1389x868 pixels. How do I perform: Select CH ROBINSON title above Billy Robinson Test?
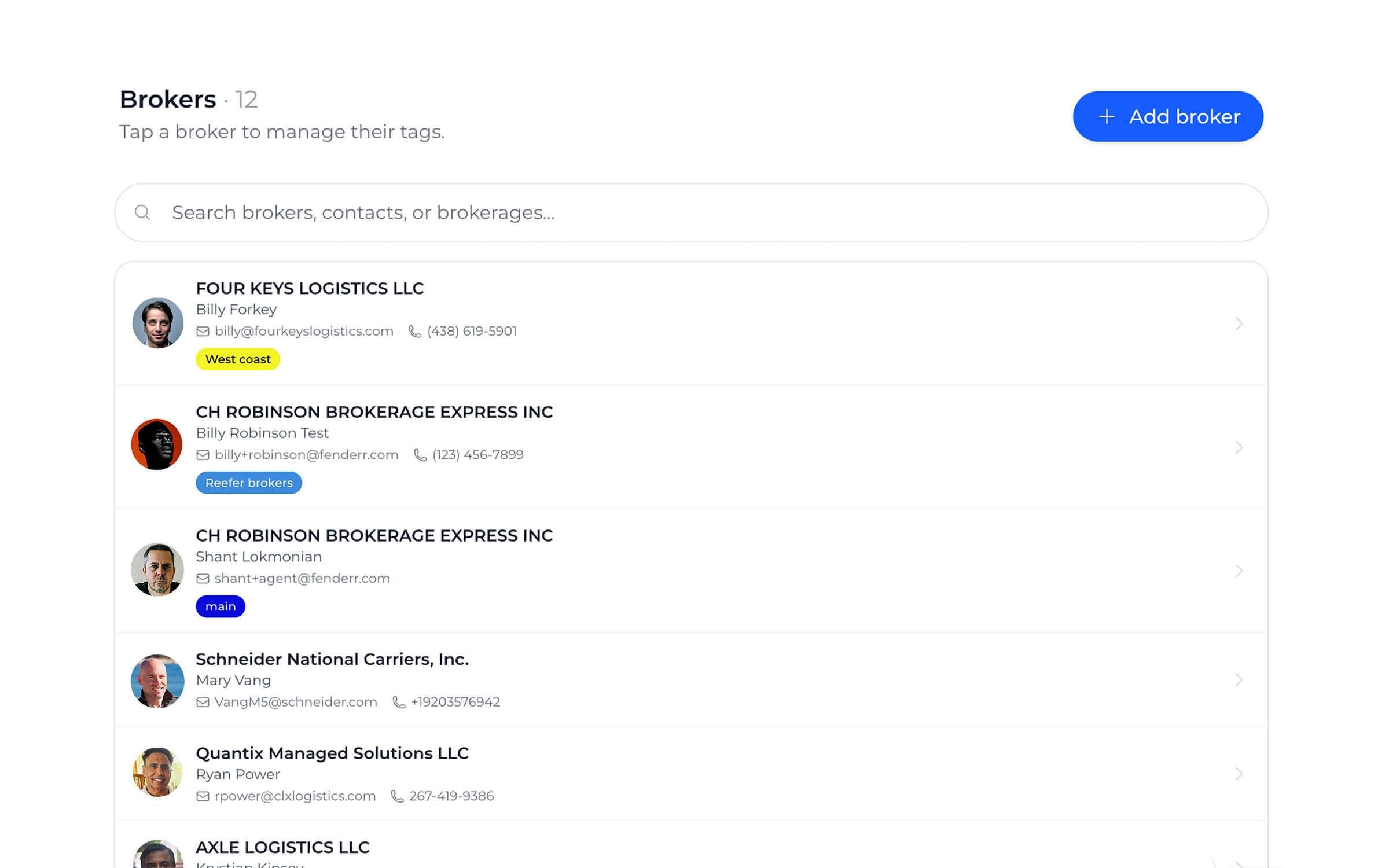[374, 412]
